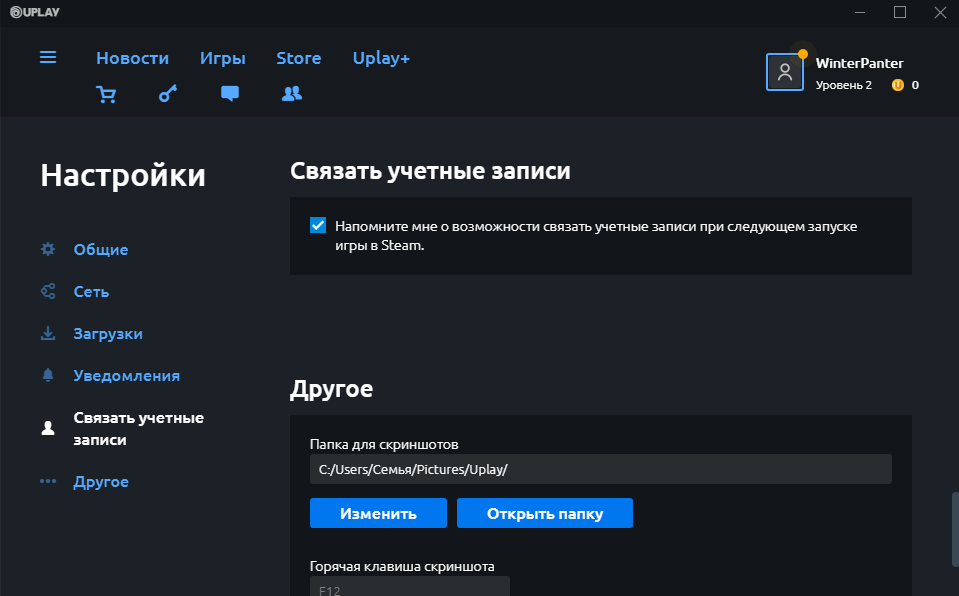959x596 pixels.
Task: Select Другое settings section
Action: point(101,482)
